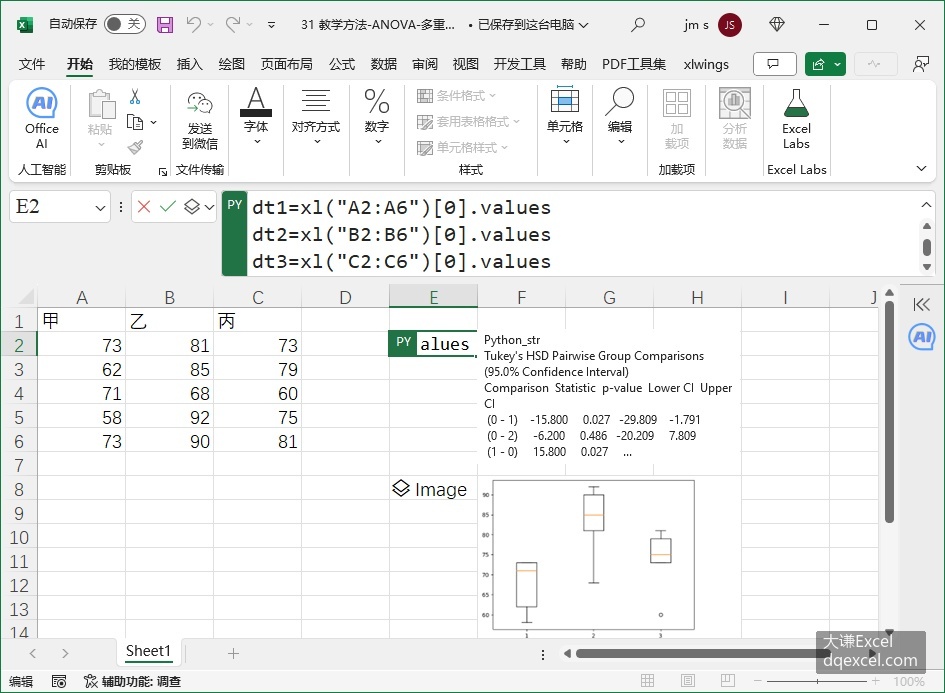Image resolution: width=945 pixels, height=693 pixels.
Task: Open the Comments speech bubble button
Action: coord(774,64)
